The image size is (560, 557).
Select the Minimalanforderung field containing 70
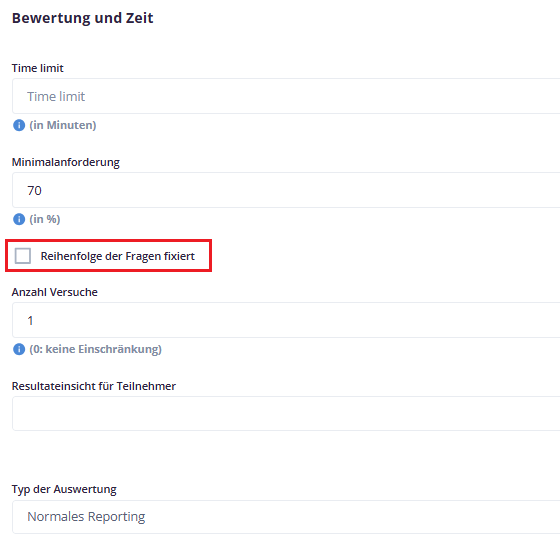pyautogui.click(x=286, y=190)
